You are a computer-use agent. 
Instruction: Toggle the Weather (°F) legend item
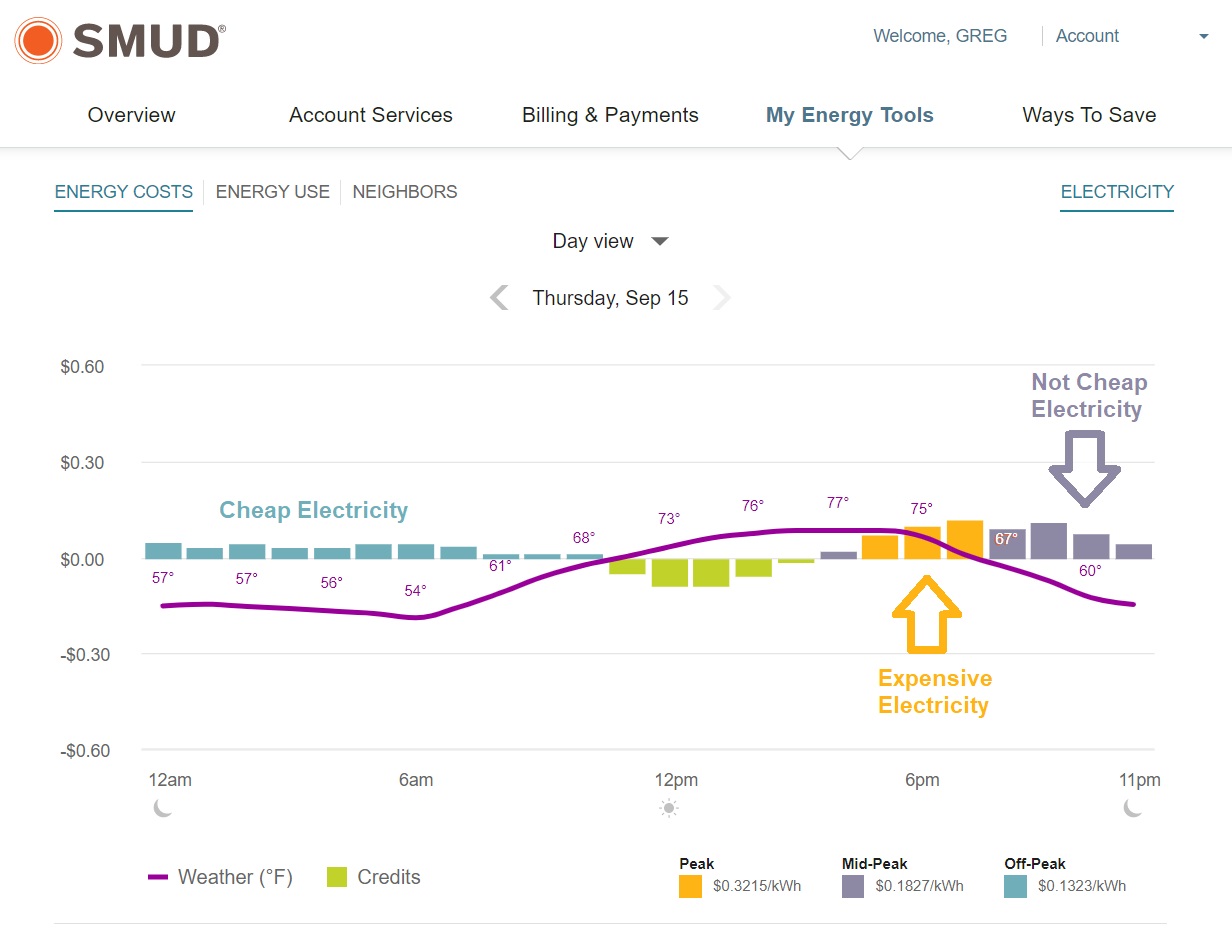click(x=221, y=877)
